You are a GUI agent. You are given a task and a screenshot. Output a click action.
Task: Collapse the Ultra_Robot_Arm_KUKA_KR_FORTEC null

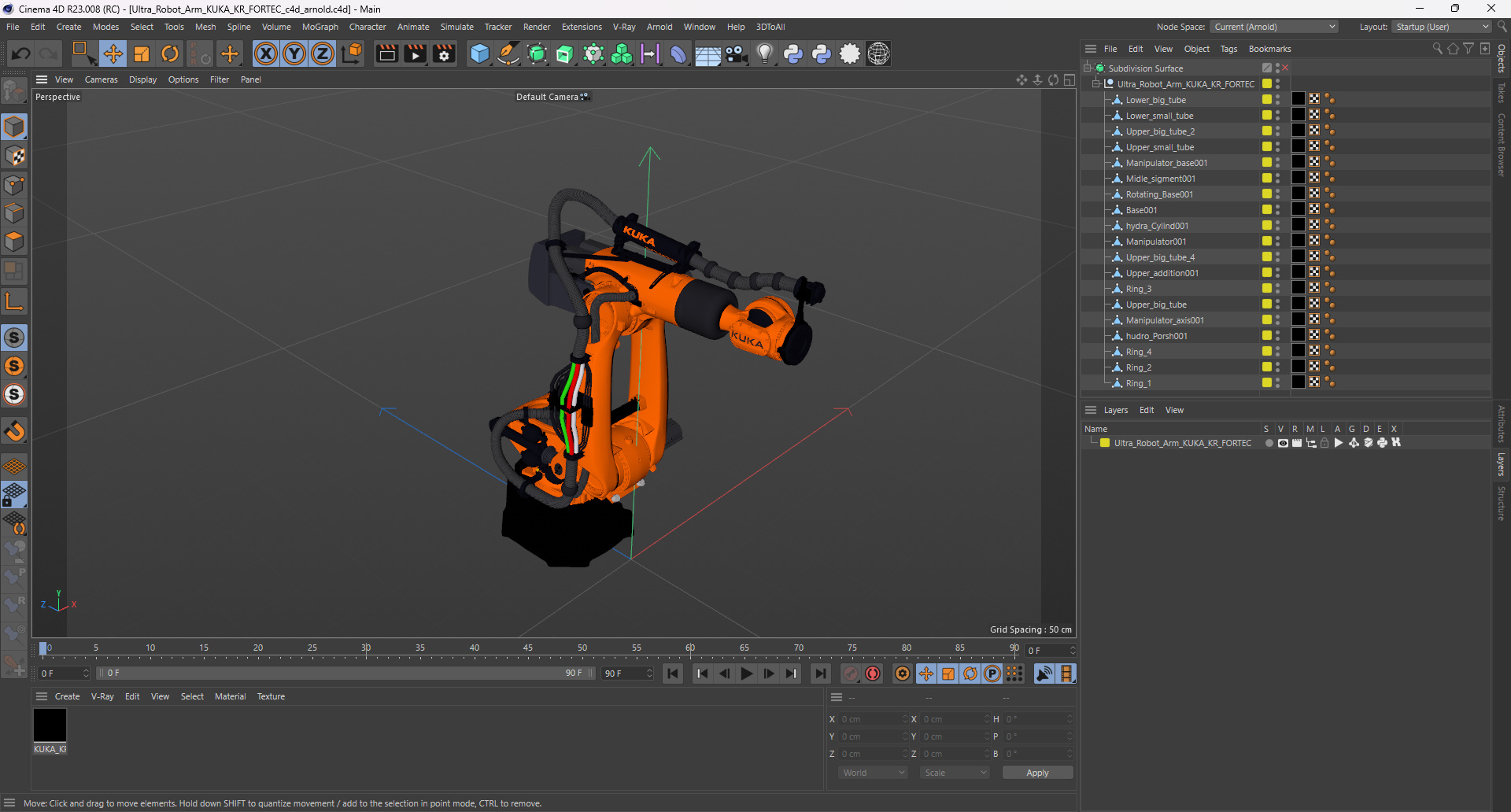(1096, 84)
